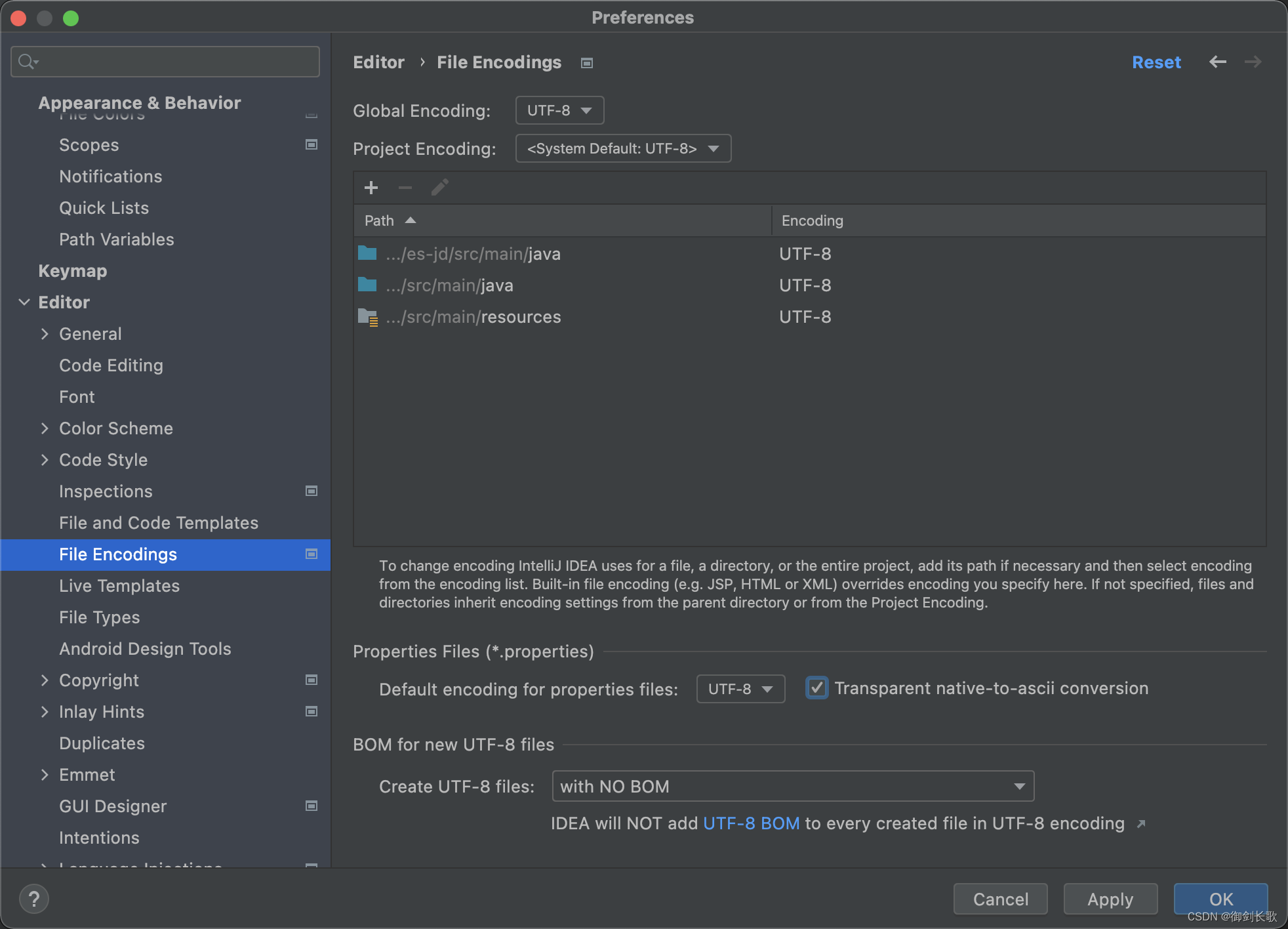Image resolution: width=1288 pixels, height=929 pixels.
Task: Collapse the Editor settings section
Action: tap(24, 302)
